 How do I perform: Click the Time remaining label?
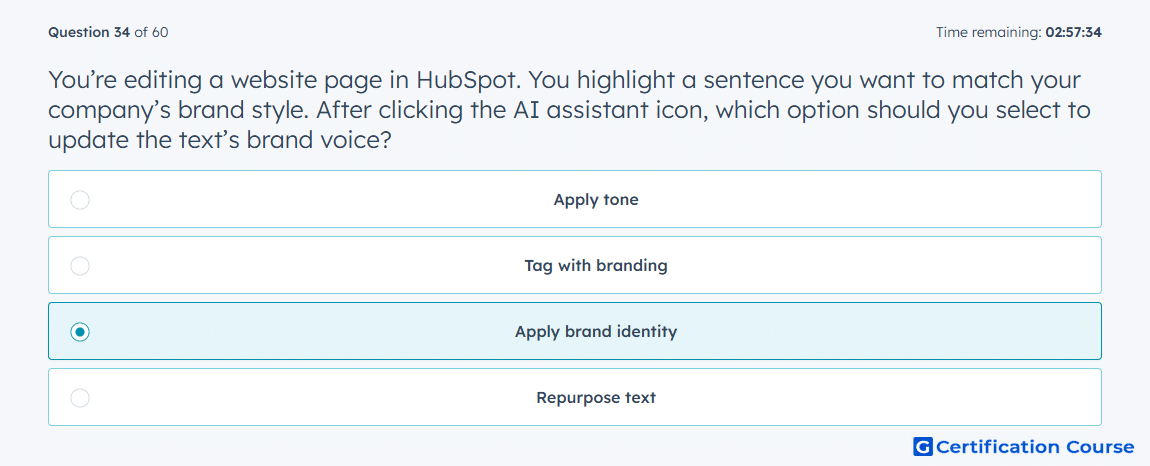click(x=987, y=32)
